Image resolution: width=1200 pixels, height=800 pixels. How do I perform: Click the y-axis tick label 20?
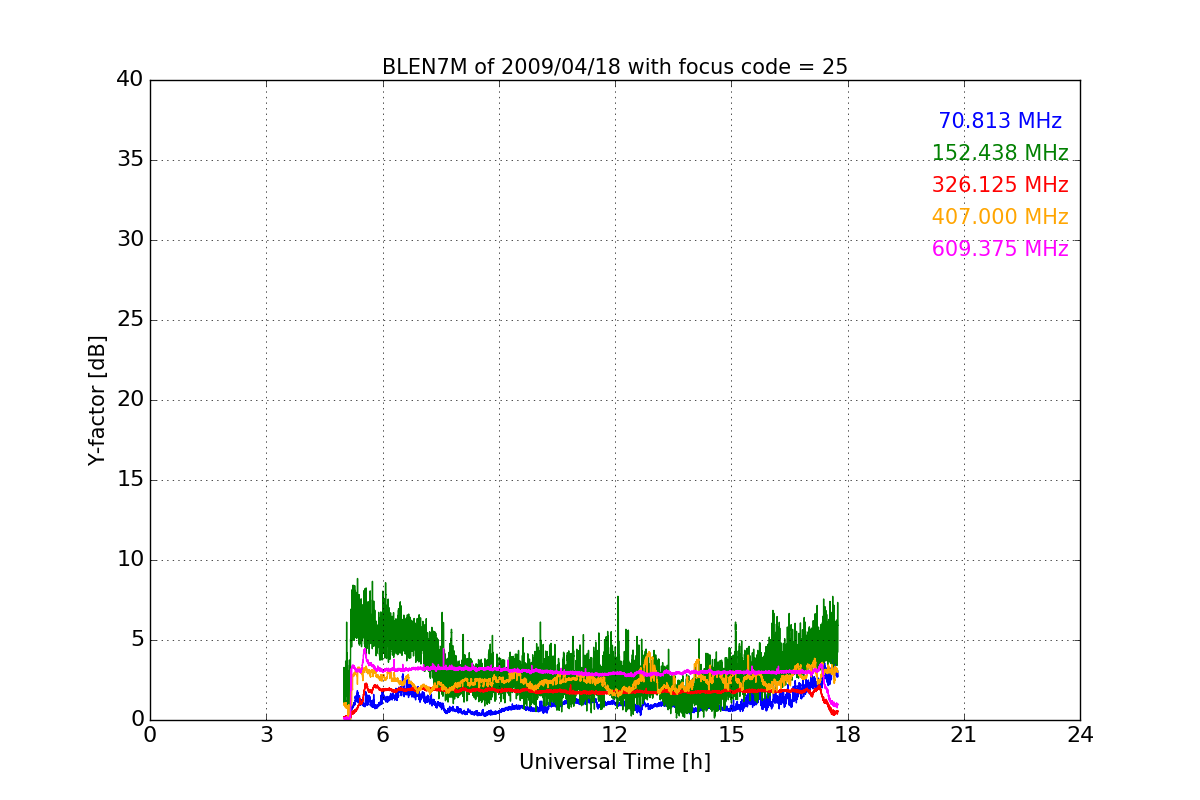(130, 400)
